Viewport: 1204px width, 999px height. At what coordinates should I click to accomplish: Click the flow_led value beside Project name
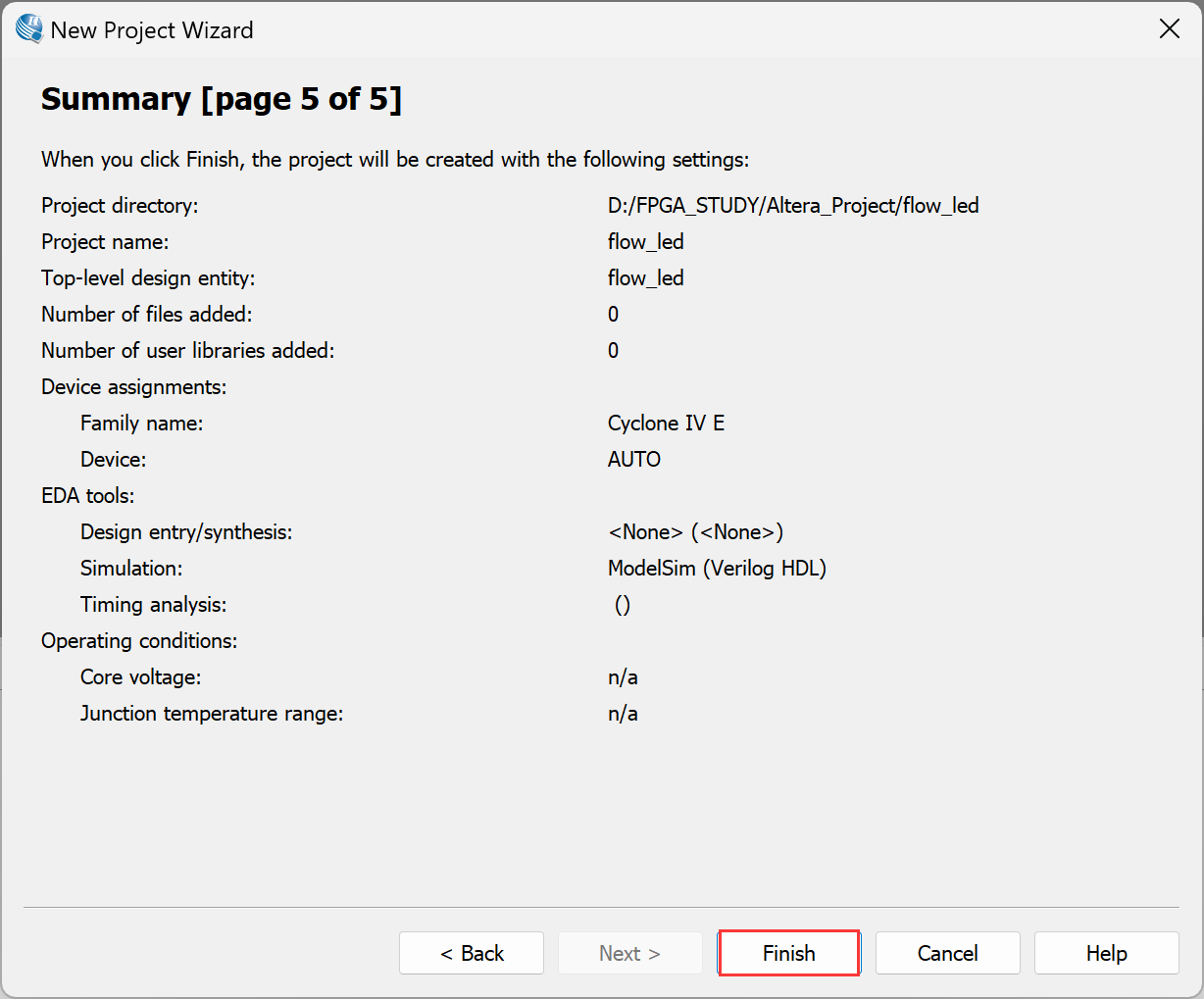click(645, 242)
